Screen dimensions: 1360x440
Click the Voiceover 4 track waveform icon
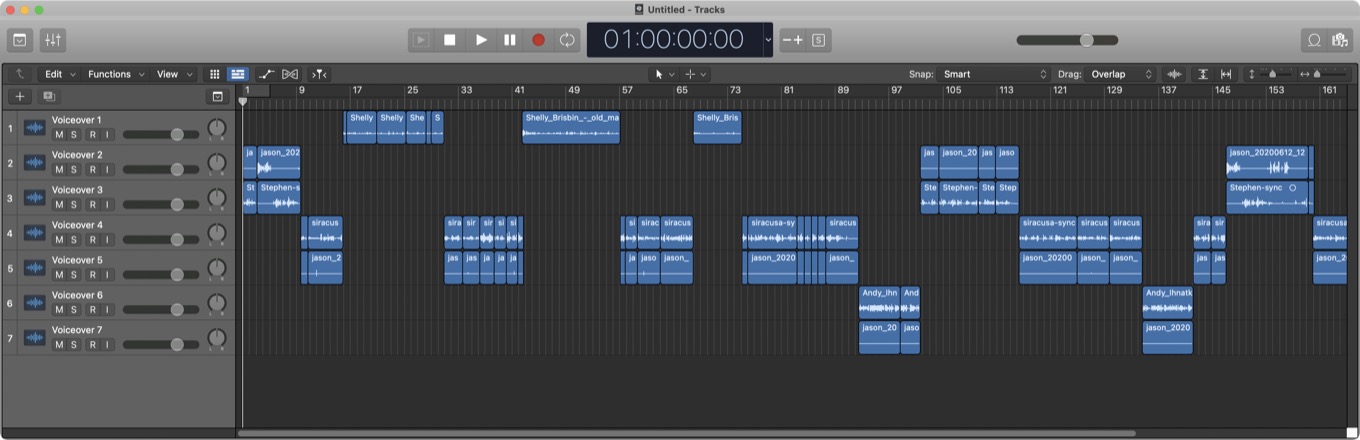[35, 233]
